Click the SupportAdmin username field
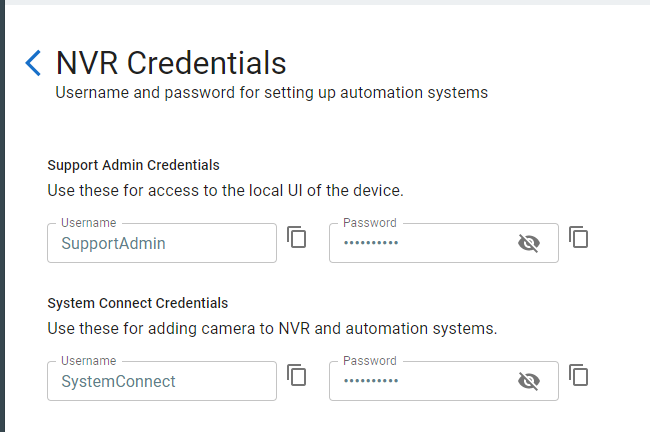This screenshot has height=432, width=650. coord(160,243)
